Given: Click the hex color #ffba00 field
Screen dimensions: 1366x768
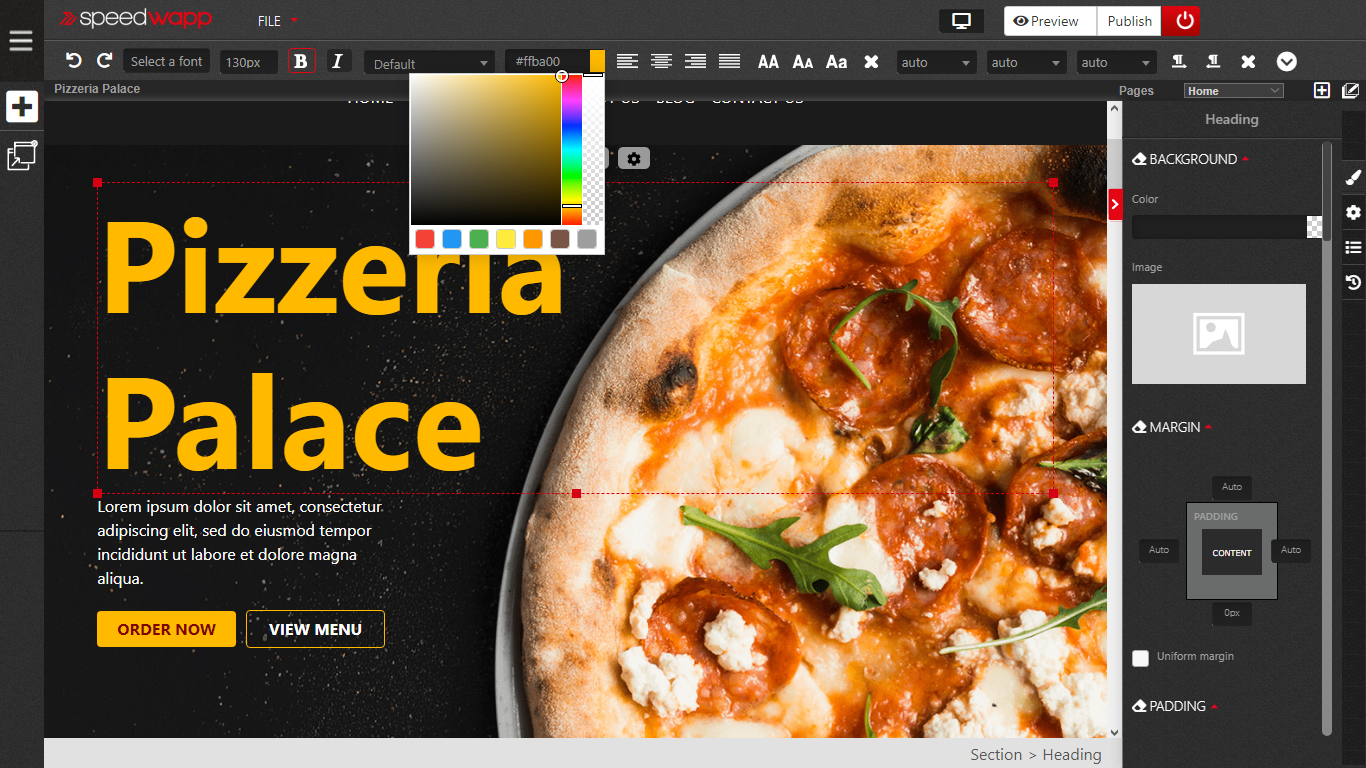Looking at the screenshot, I should tap(546, 61).
